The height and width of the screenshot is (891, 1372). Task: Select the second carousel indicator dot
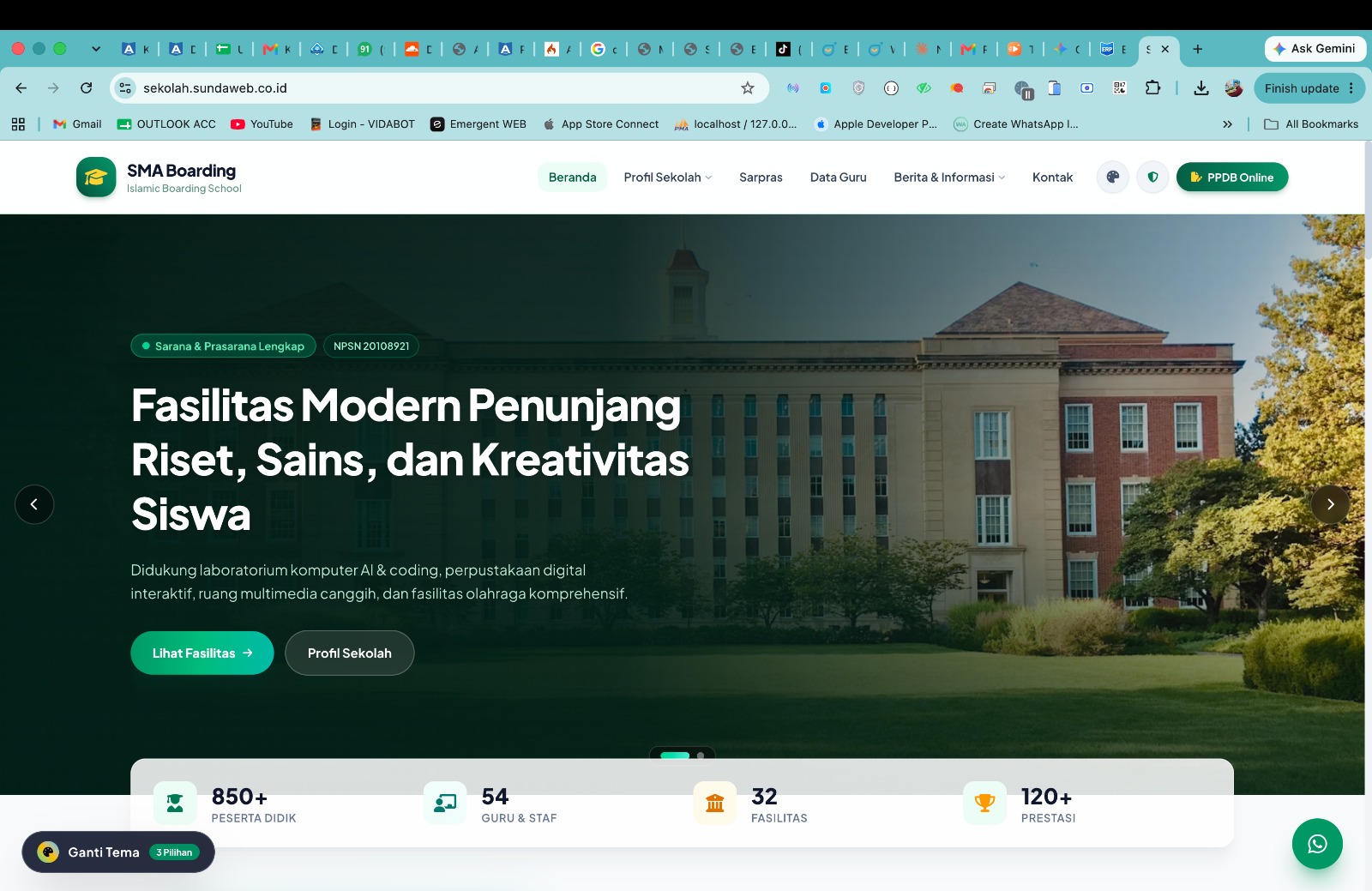(x=701, y=756)
